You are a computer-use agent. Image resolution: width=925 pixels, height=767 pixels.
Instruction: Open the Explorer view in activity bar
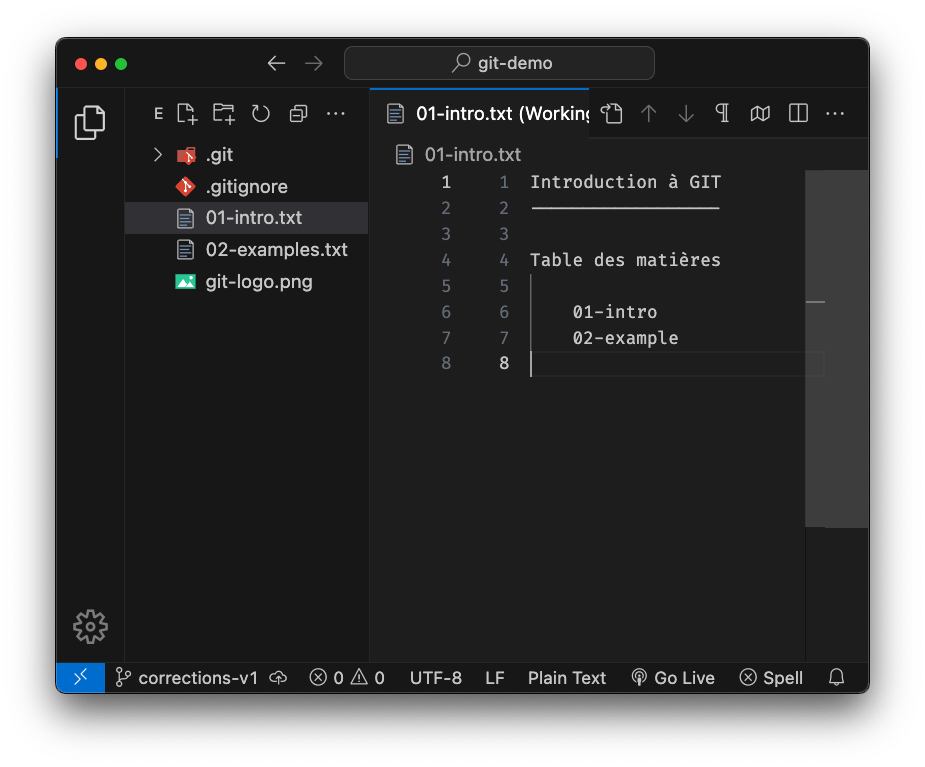click(x=90, y=123)
